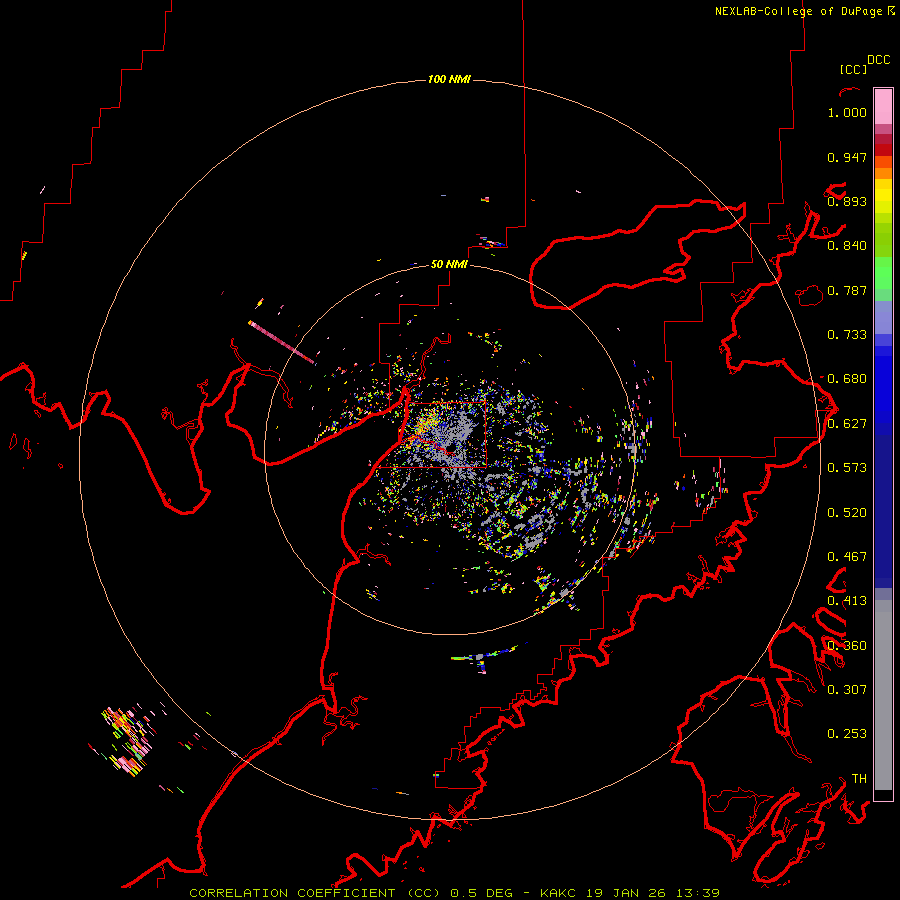Click the 0.307 legend value
Image resolution: width=900 pixels, height=900 pixels.
pyautogui.click(x=847, y=690)
